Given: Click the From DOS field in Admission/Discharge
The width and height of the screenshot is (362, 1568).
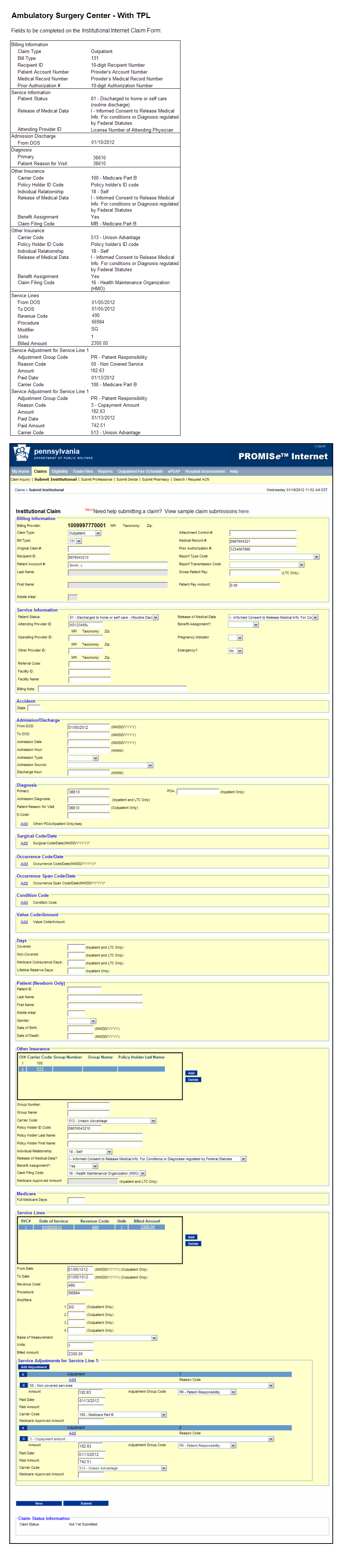Looking at the screenshot, I should (x=88, y=727).
